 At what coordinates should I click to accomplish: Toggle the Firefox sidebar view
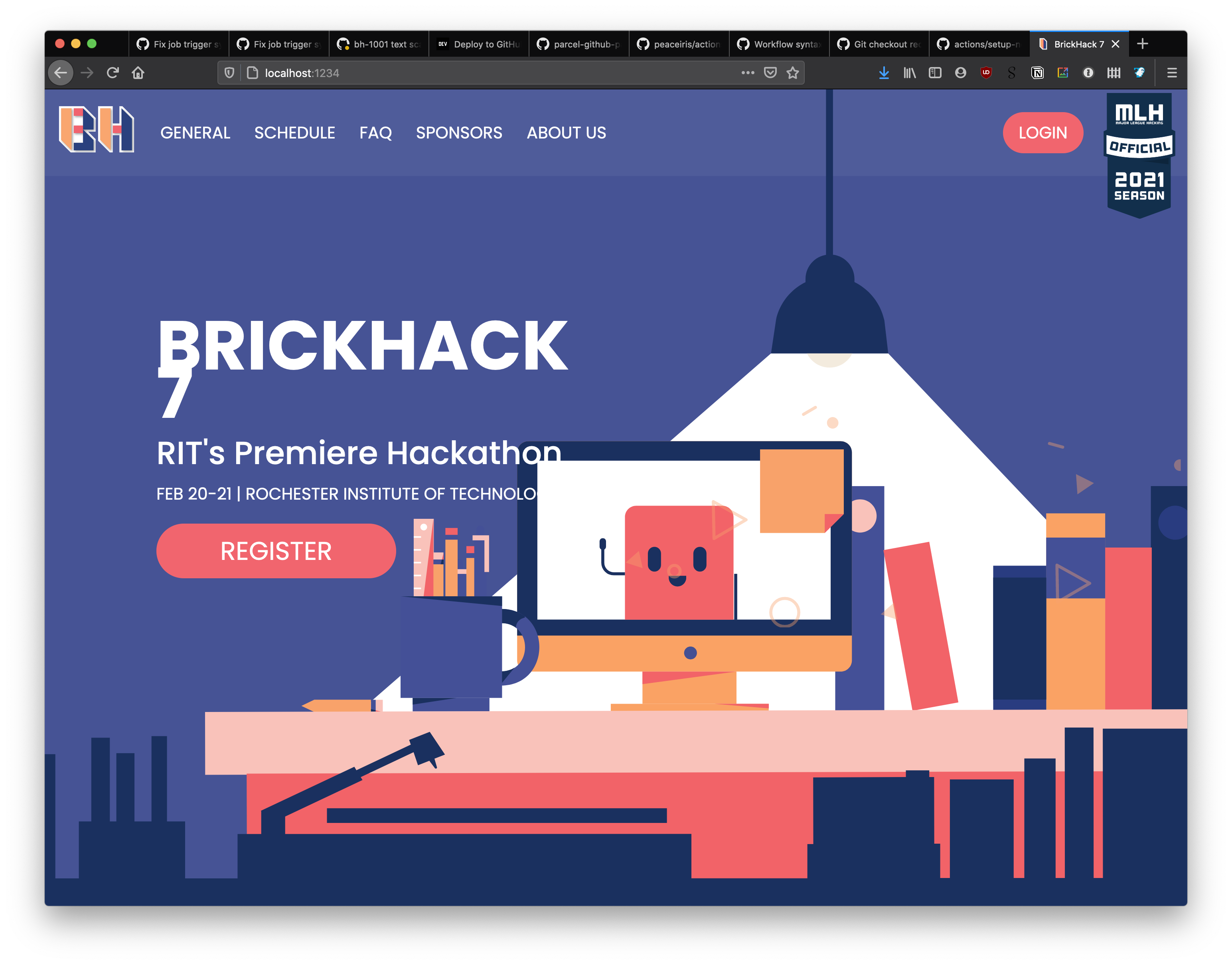pos(935,73)
